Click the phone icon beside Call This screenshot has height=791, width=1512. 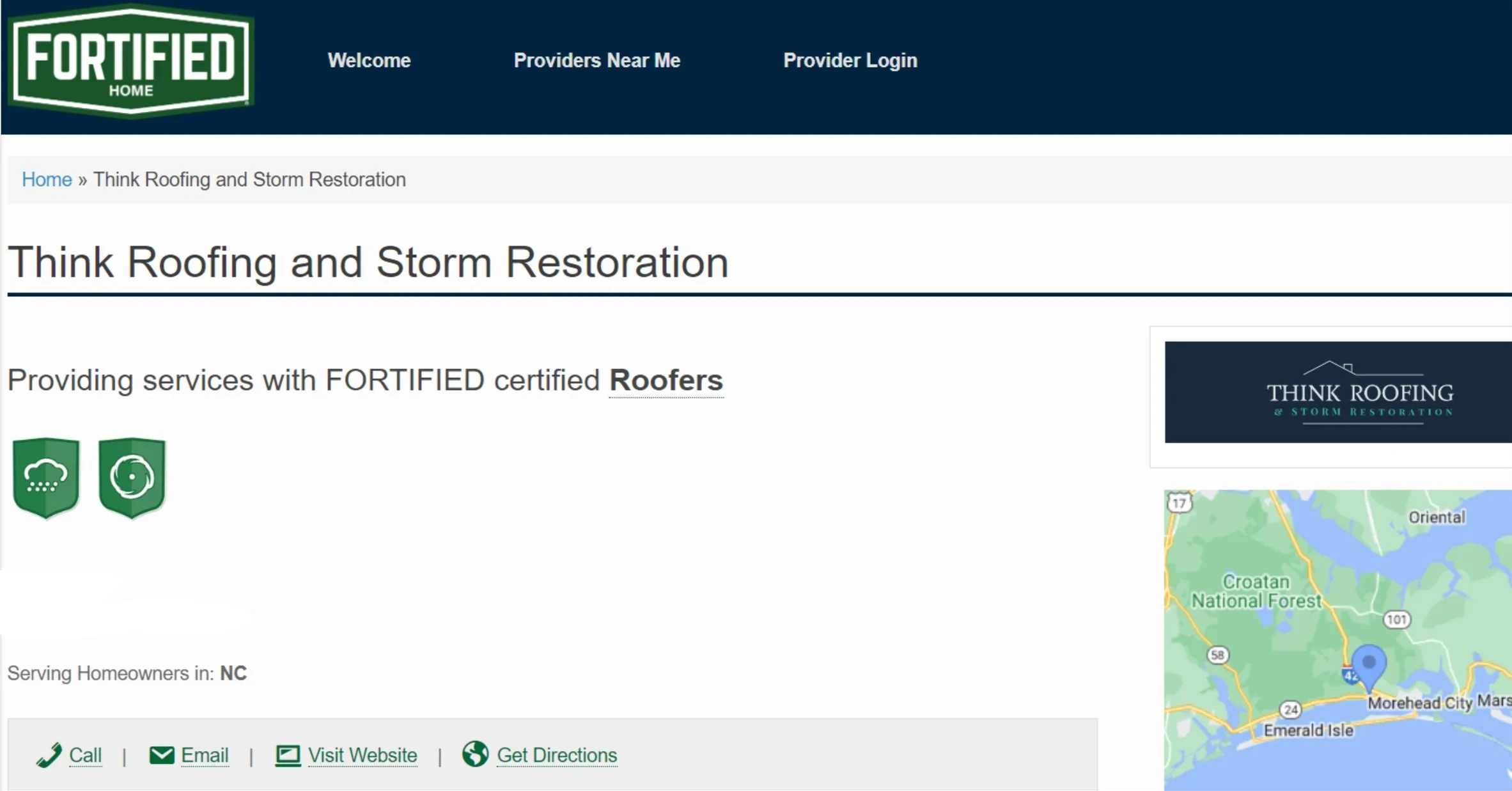[x=49, y=755]
